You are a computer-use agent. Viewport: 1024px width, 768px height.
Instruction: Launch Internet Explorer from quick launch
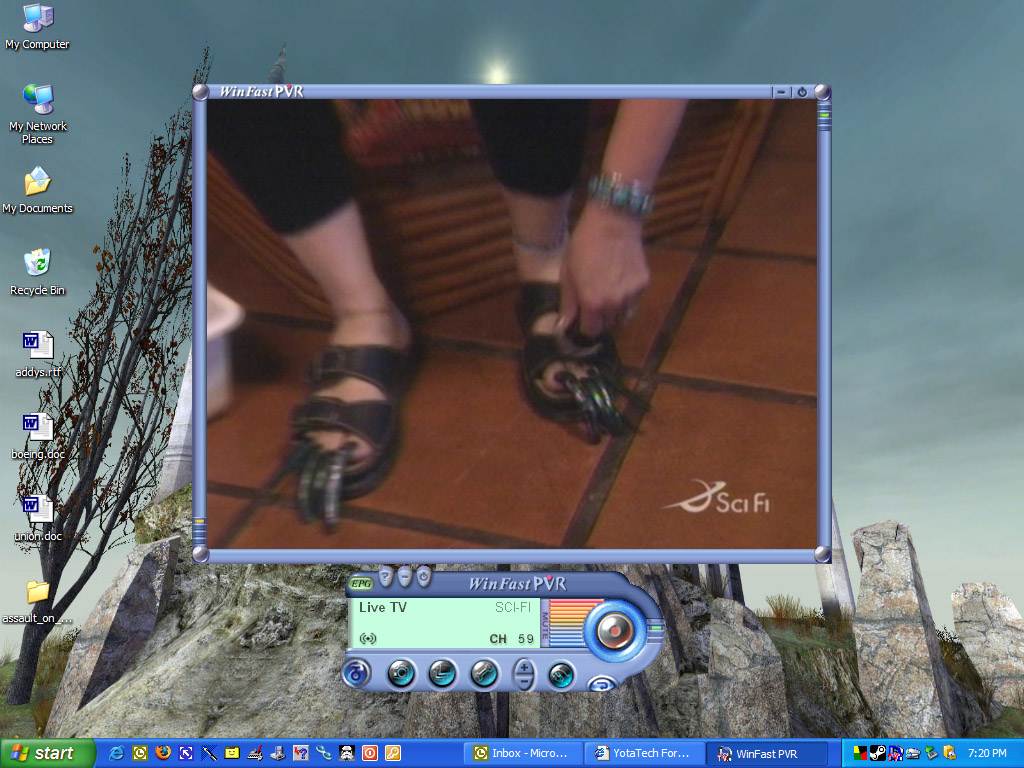point(116,753)
